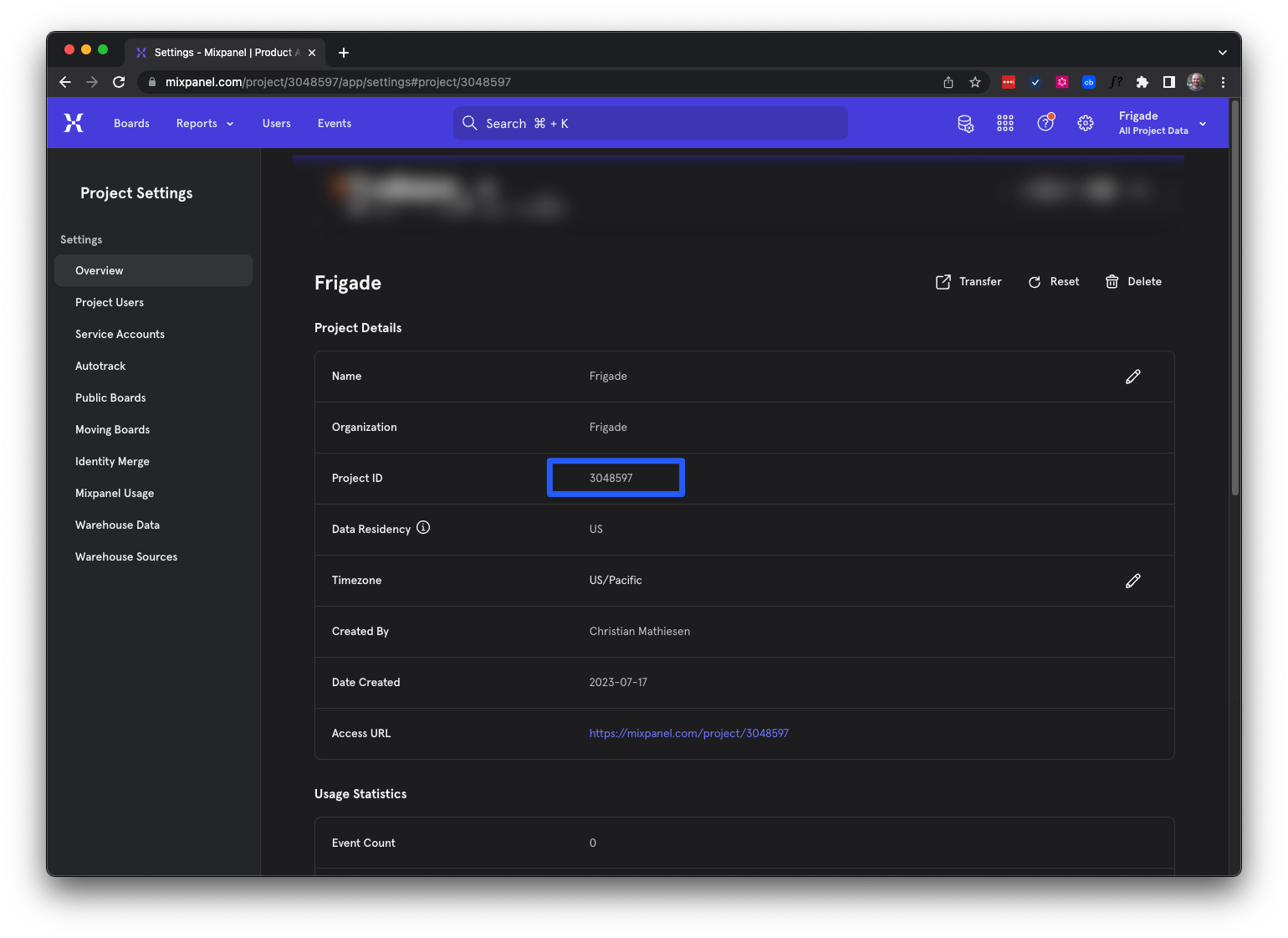This screenshot has height=938, width=1288.
Task: Click the browser share icon
Action: point(948,82)
